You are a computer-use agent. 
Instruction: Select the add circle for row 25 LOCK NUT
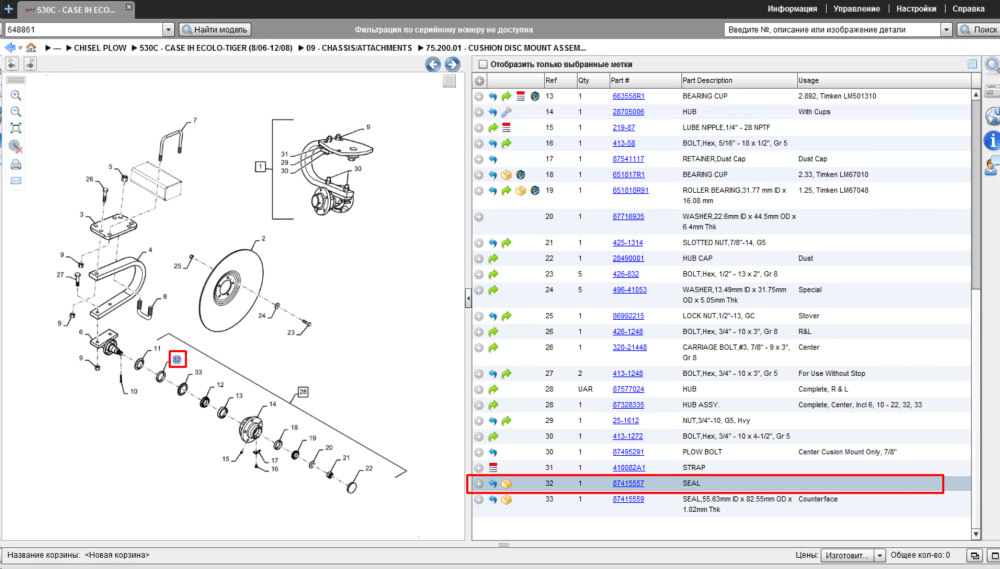479,316
